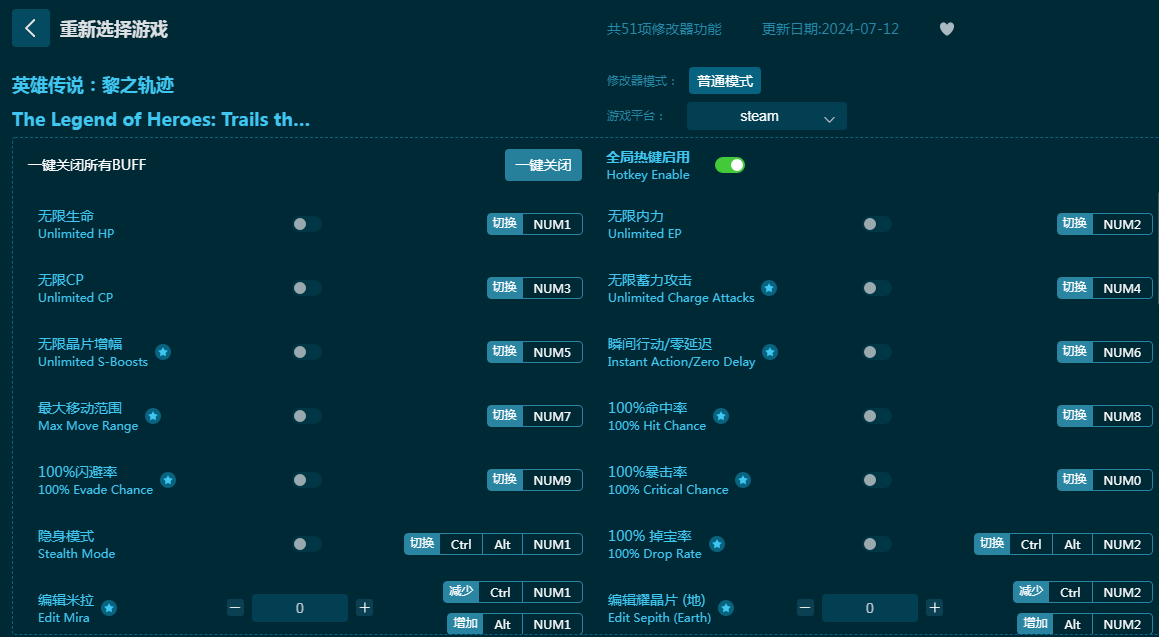This screenshot has width=1159, height=637.
Task: Click the Edit Mira value field
Action: 299,608
